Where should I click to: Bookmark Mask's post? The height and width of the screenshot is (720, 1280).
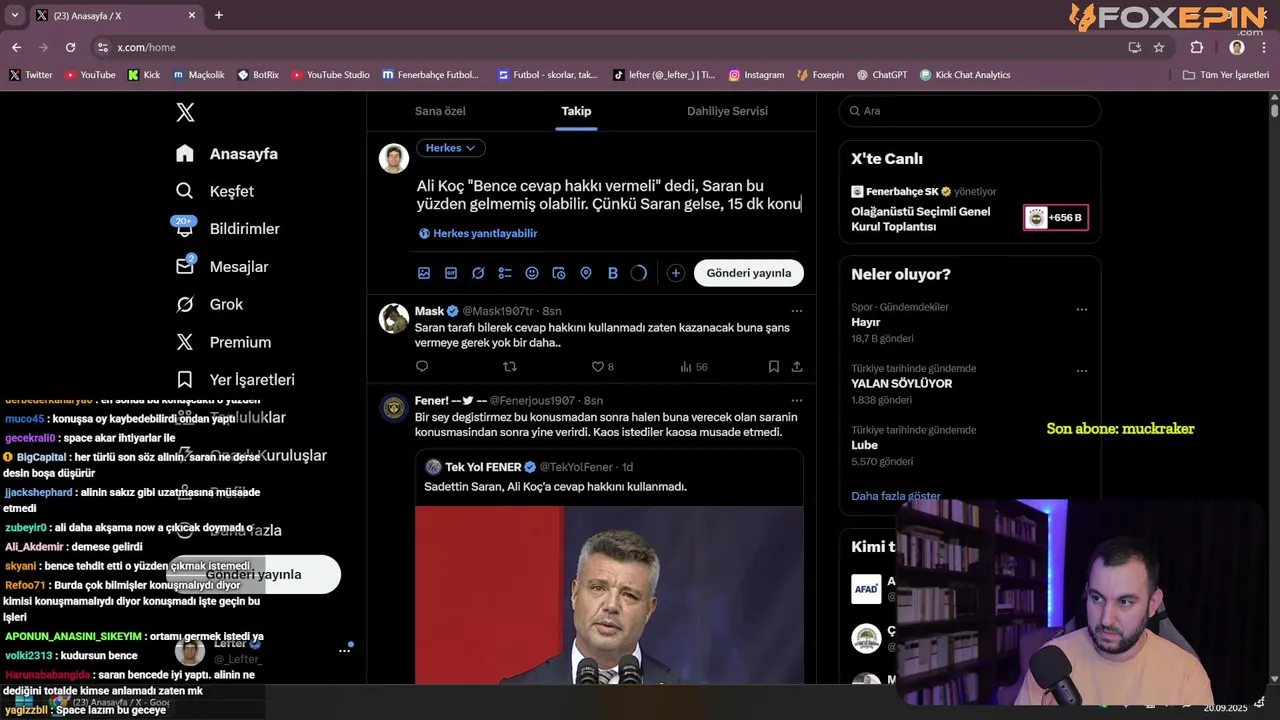[774, 367]
